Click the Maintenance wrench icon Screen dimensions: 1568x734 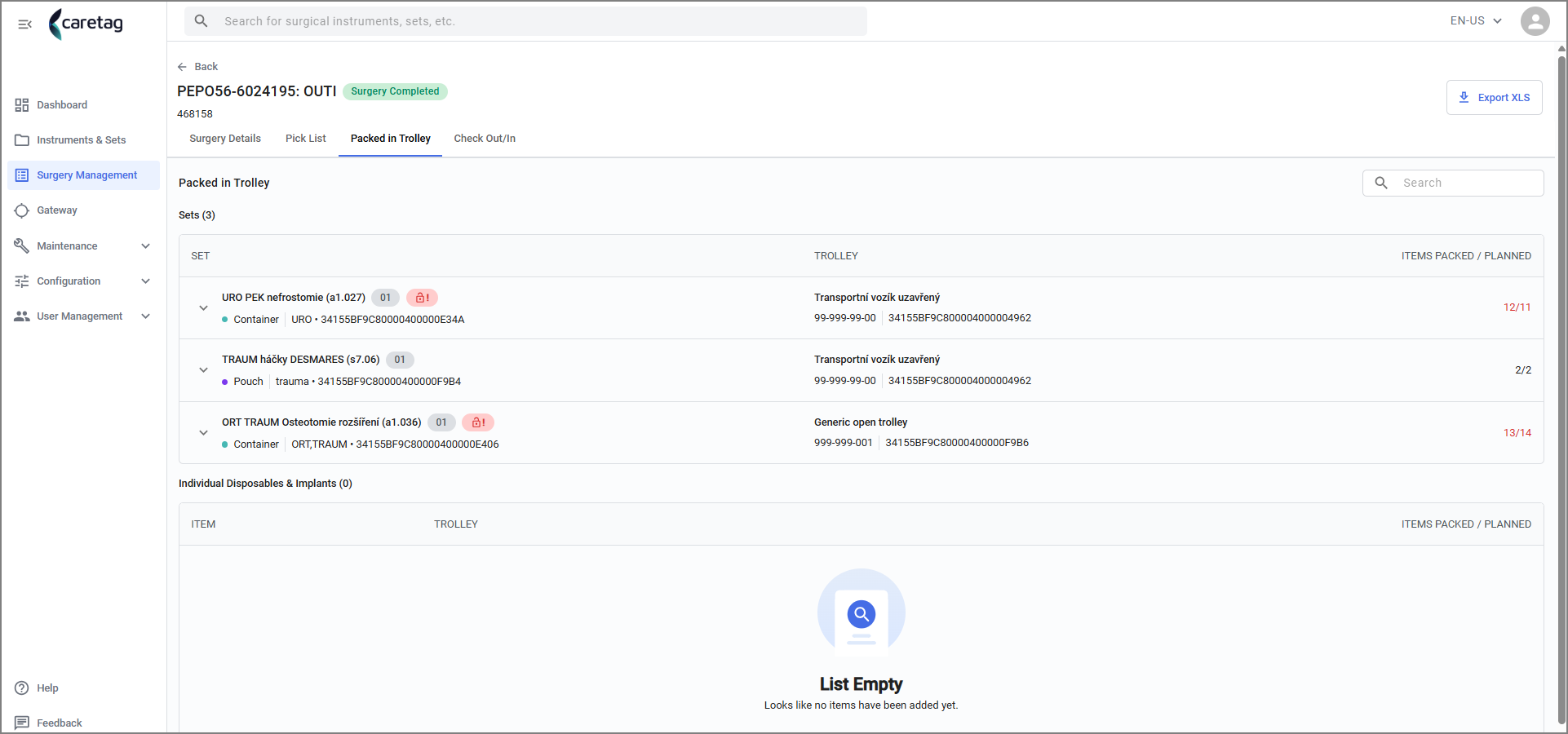(x=22, y=245)
